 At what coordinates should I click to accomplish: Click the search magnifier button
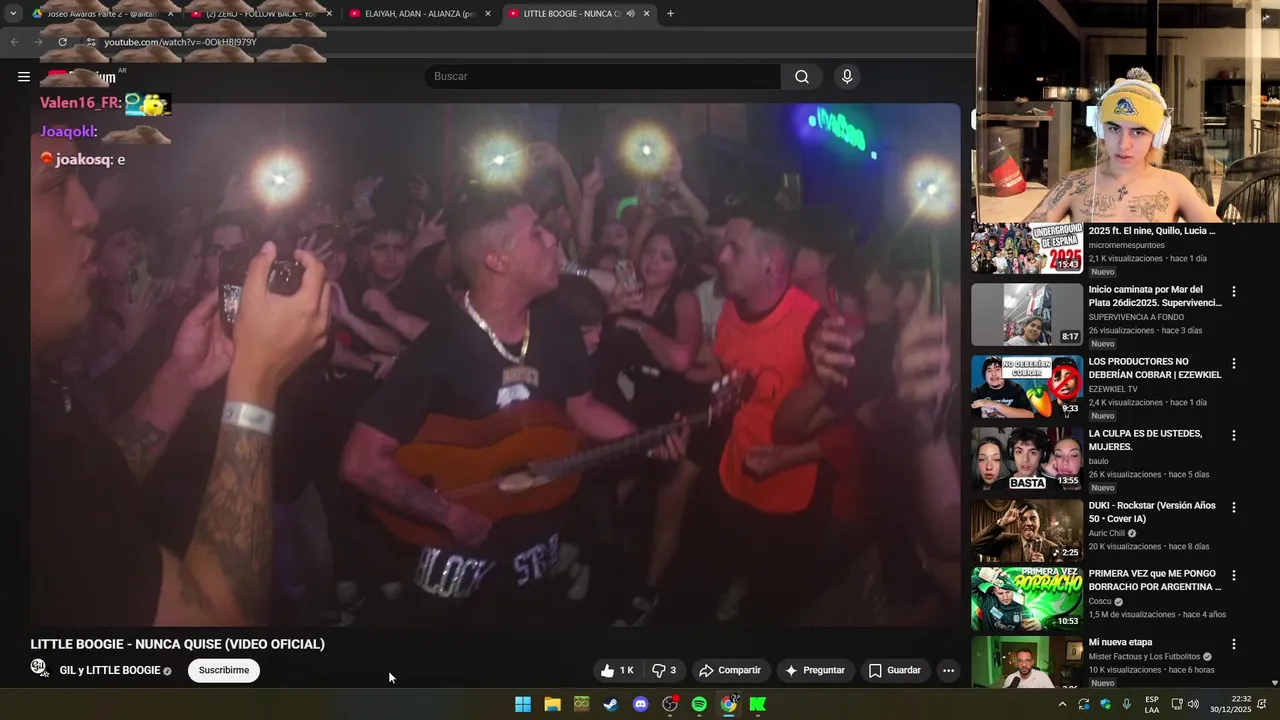802,76
